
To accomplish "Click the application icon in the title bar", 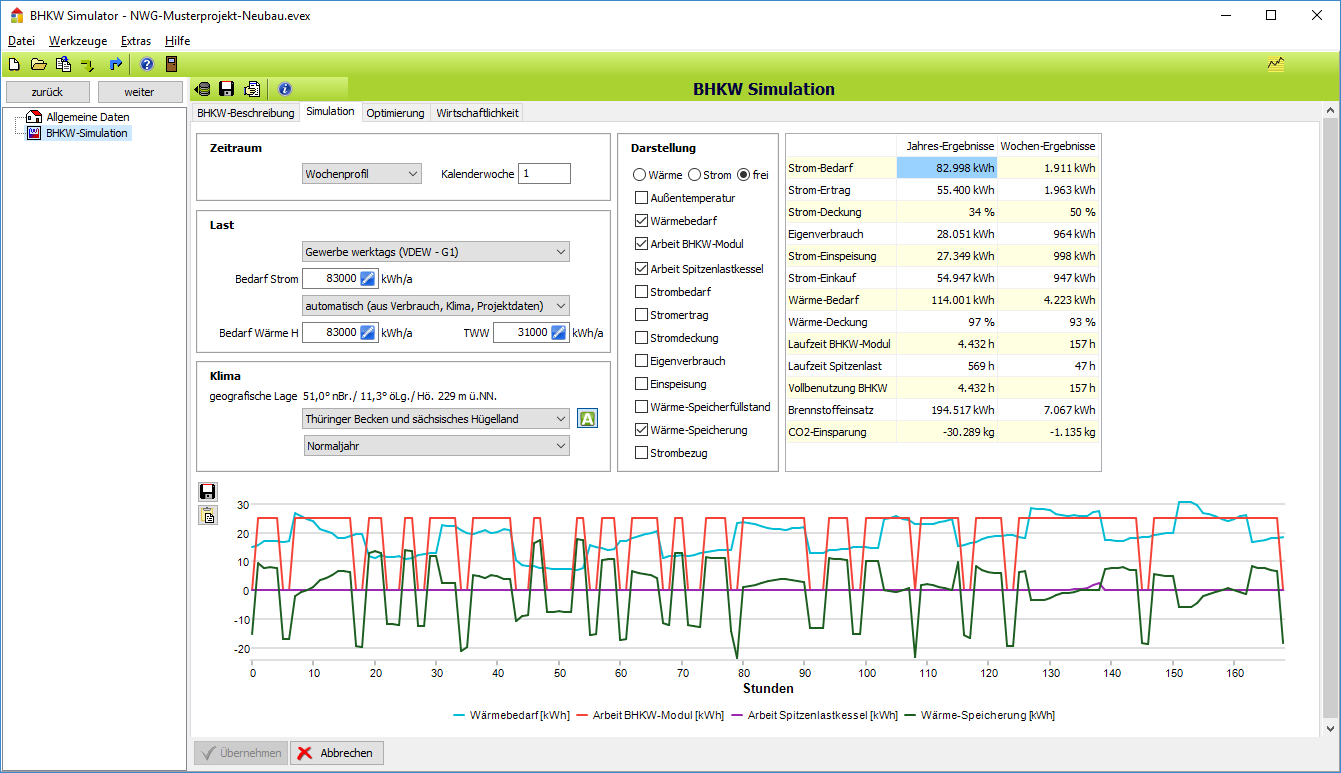I will pyautogui.click(x=16, y=15).
